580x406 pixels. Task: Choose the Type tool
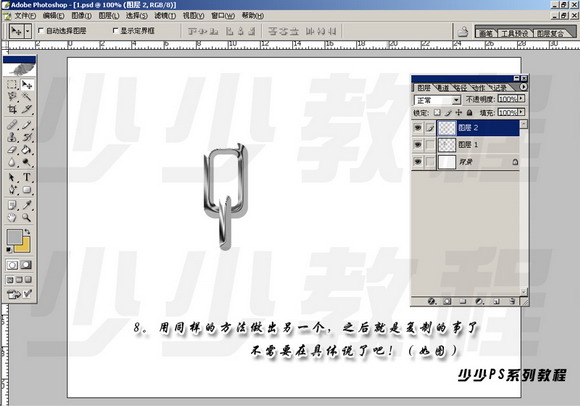click(x=27, y=177)
